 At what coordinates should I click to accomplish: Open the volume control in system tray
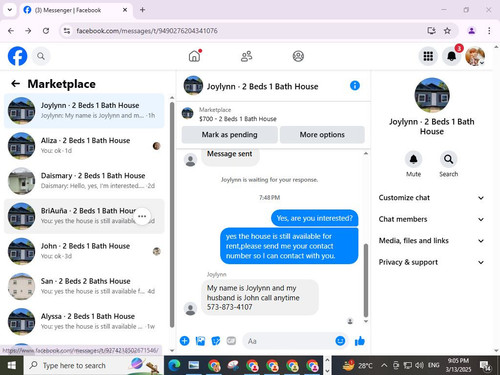click(x=419, y=366)
